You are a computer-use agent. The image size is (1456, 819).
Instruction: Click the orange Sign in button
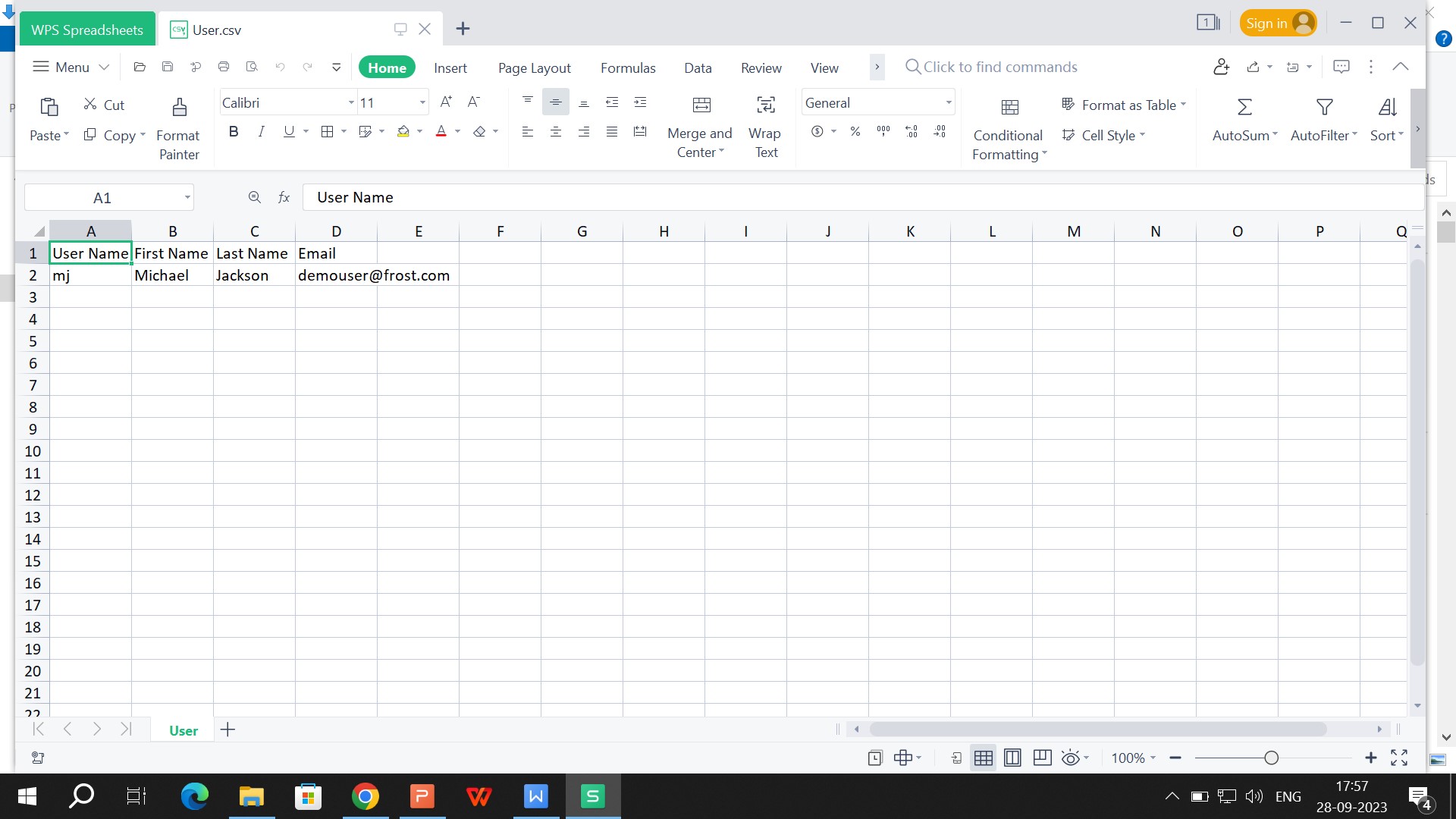[1279, 24]
